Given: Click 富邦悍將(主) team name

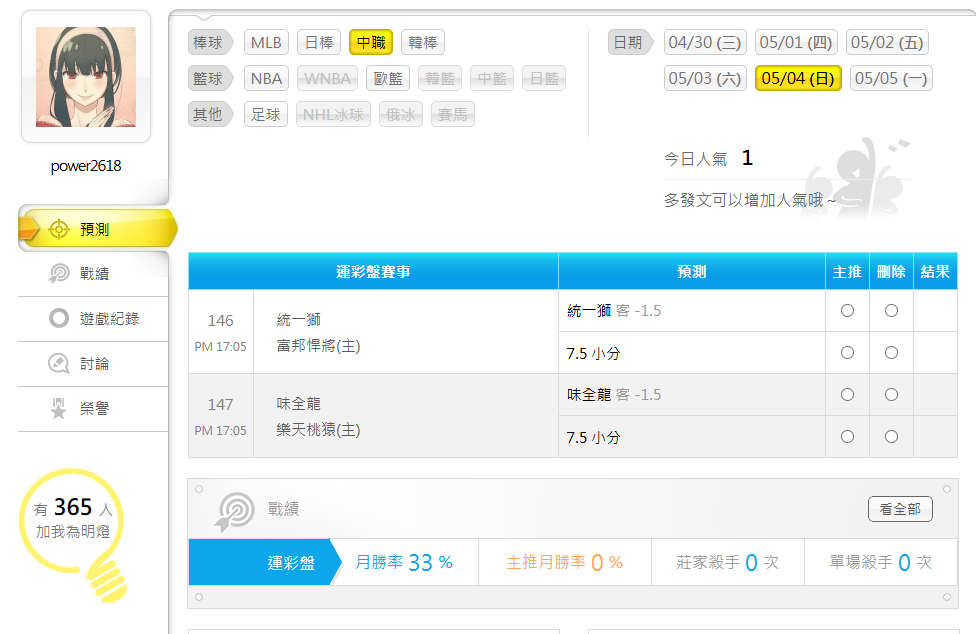Looking at the screenshot, I should click(x=318, y=345).
